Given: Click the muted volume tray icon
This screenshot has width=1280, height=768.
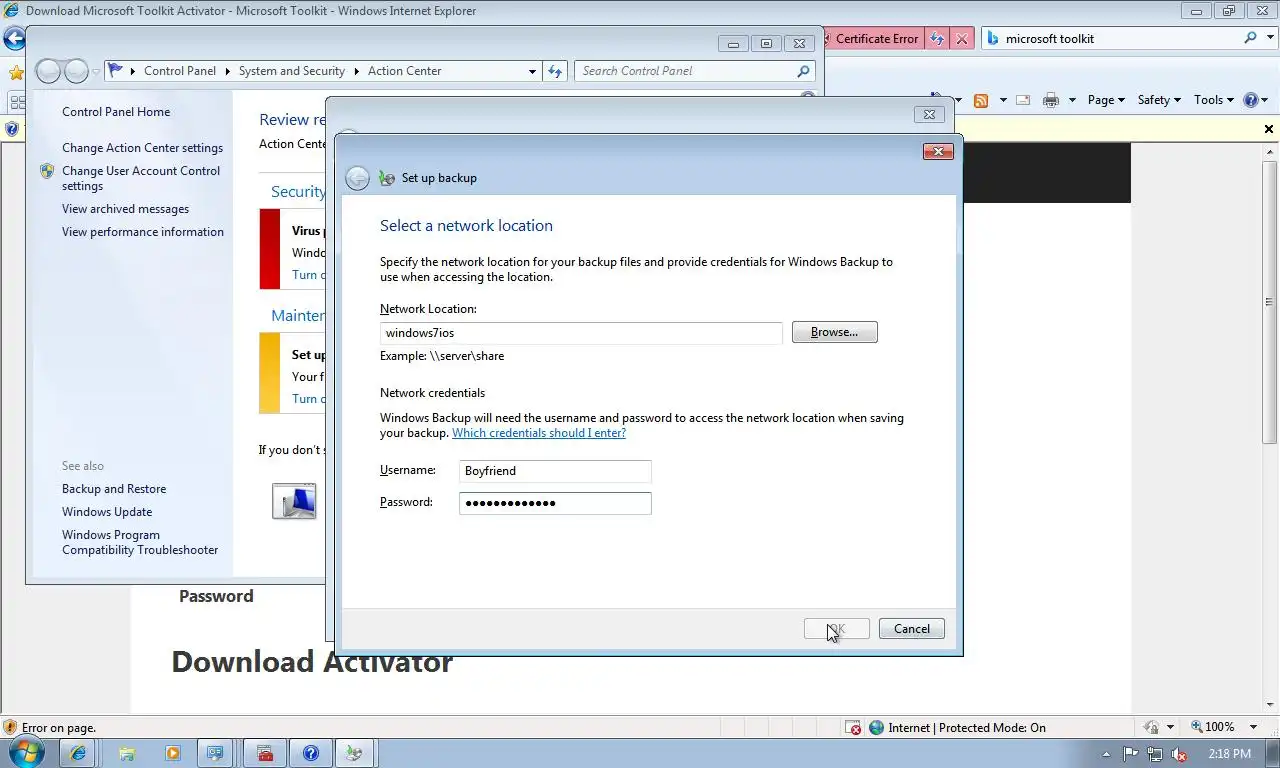Looking at the screenshot, I should pyautogui.click(x=1179, y=754).
